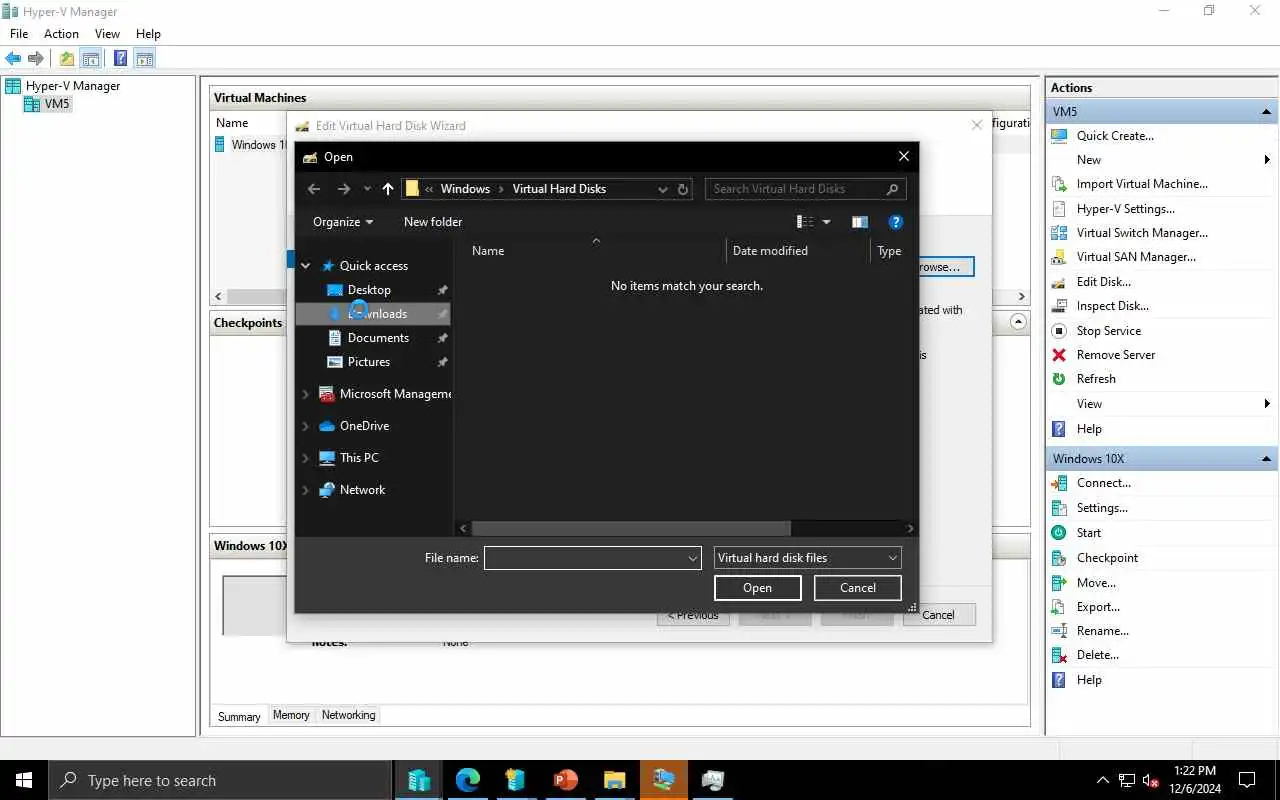Click the Delete VM icon

1059,655
